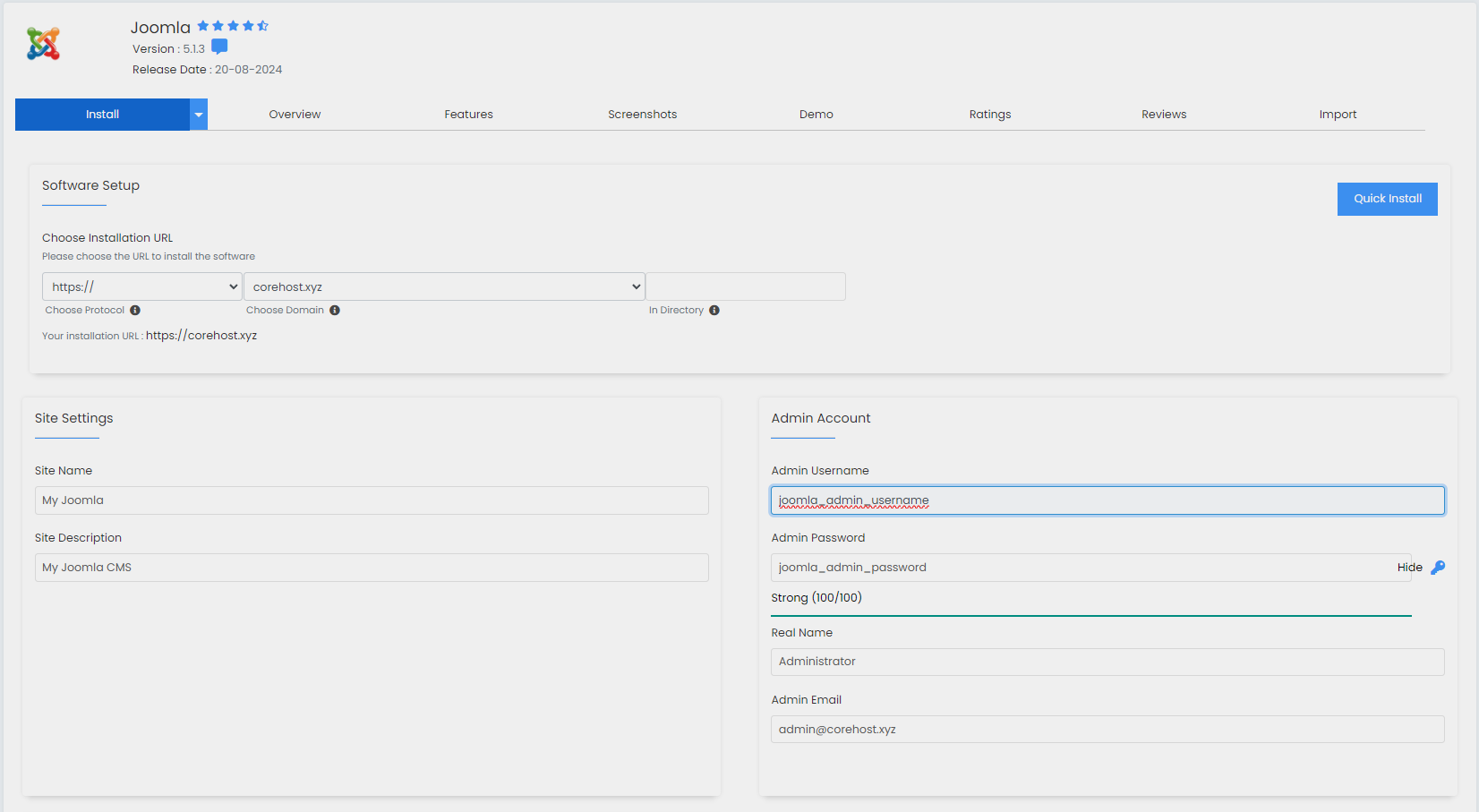The height and width of the screenshot is (812, 1479).
Task: View the Screenshots tab
Action: [642, 115]
